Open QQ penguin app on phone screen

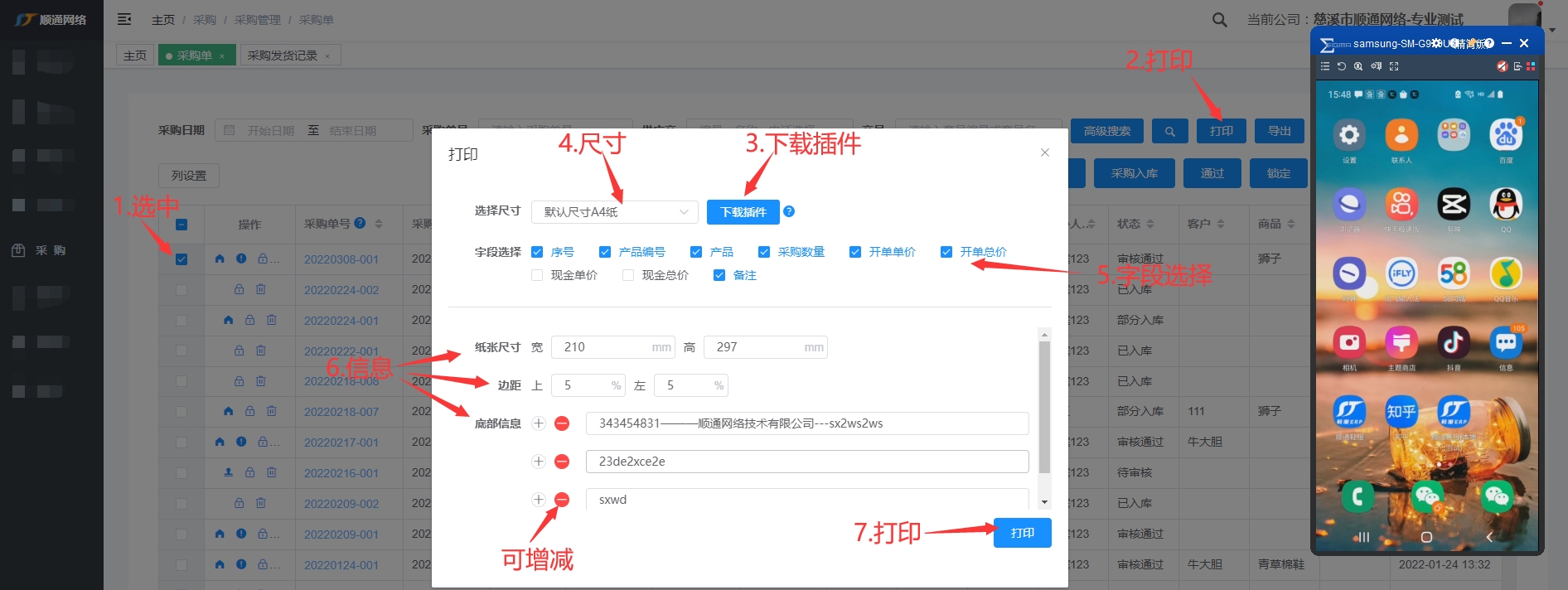[1506, 204]
